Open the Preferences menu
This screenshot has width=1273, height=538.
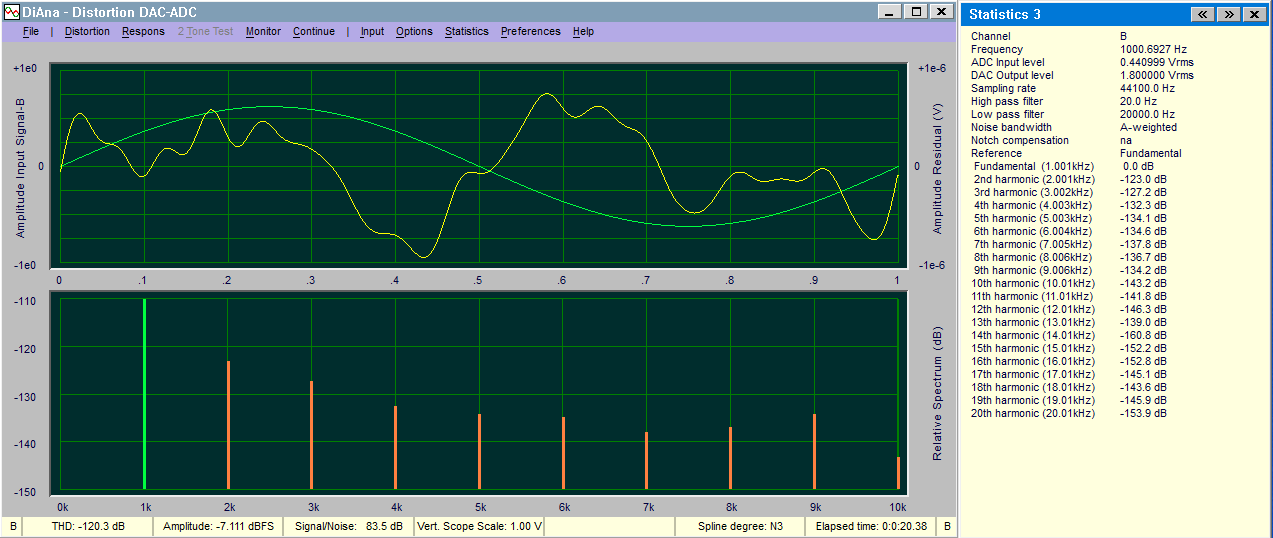click(x=531, y=31)
